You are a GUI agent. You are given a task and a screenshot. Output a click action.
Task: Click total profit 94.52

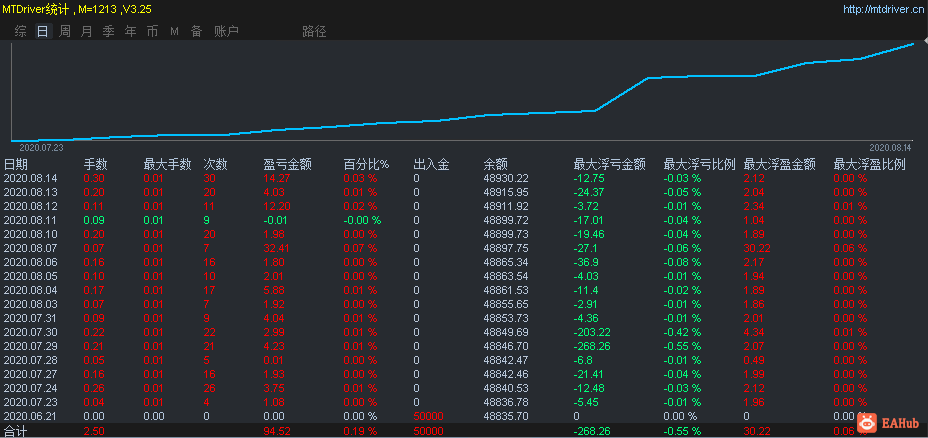pyautogui.click(x=275, y=431)
